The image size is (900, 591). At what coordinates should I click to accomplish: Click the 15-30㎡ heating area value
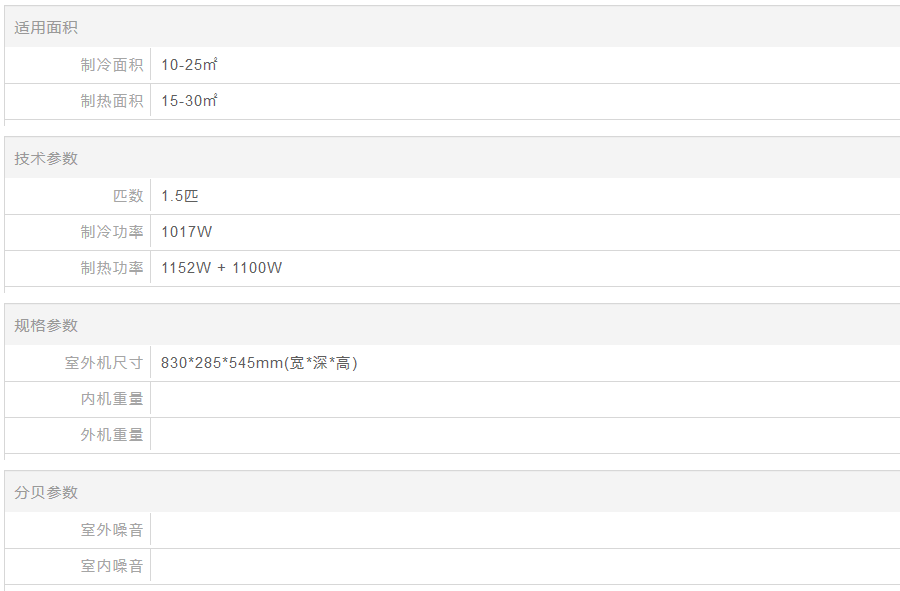pos(189,101)
